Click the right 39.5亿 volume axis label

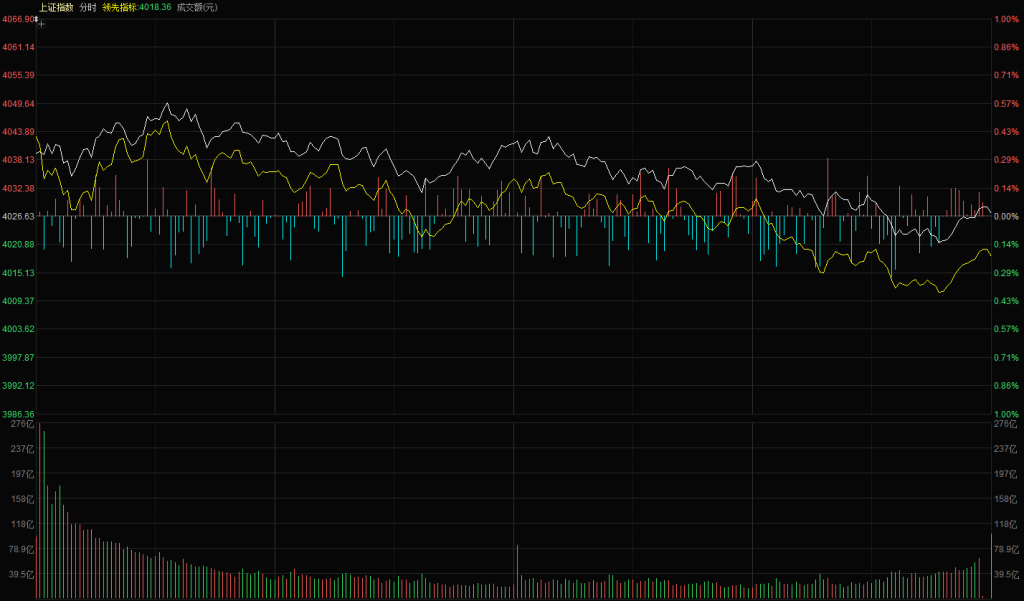(1004, 575)
